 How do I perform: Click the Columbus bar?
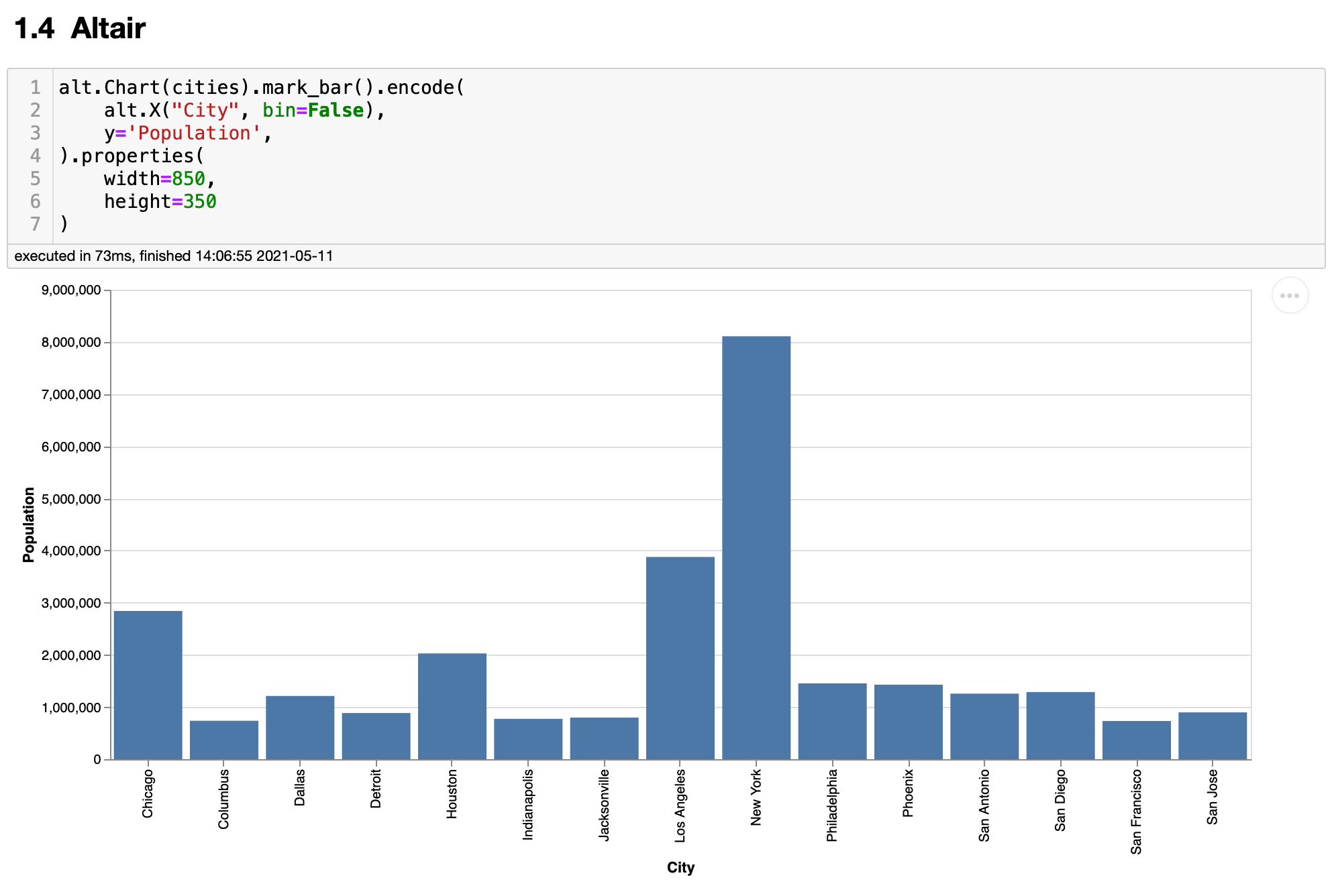pos(223,739)
